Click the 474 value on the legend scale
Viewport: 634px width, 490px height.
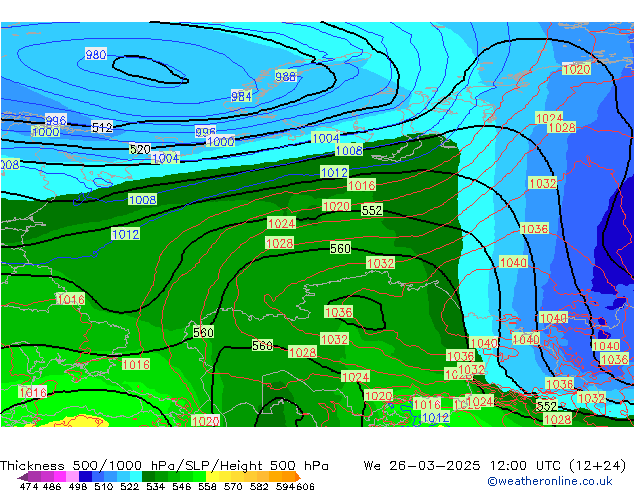click(x=29, y=486)
